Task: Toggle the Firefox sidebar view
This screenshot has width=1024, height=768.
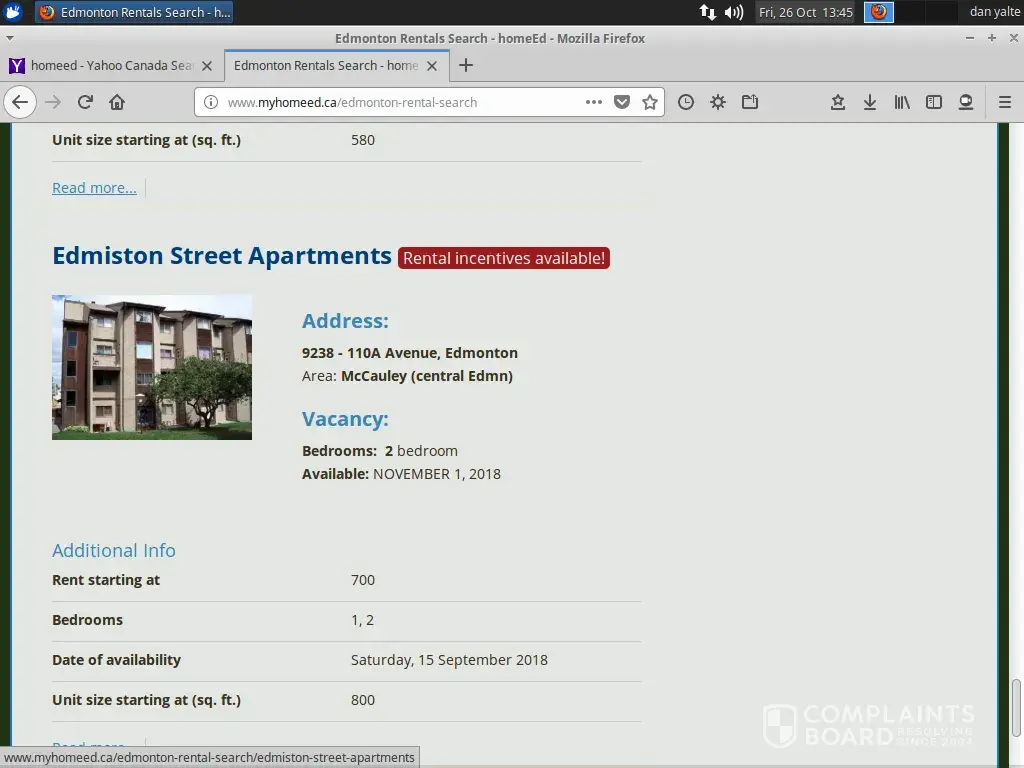Action: click(x=934, y=102)
